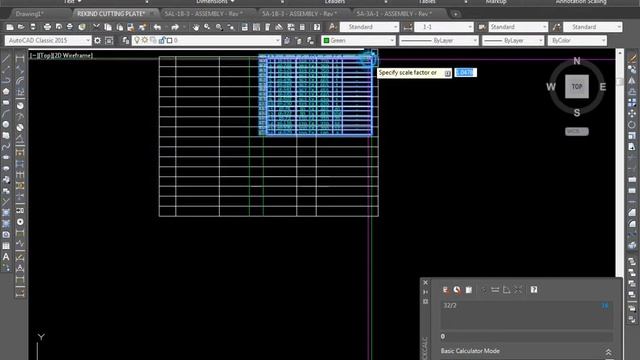This screenshot has height=360, width=640.
Task: Switch to the SAL-1B-3 - ASSEMBLY tab
Action: [x=203, y=14]
